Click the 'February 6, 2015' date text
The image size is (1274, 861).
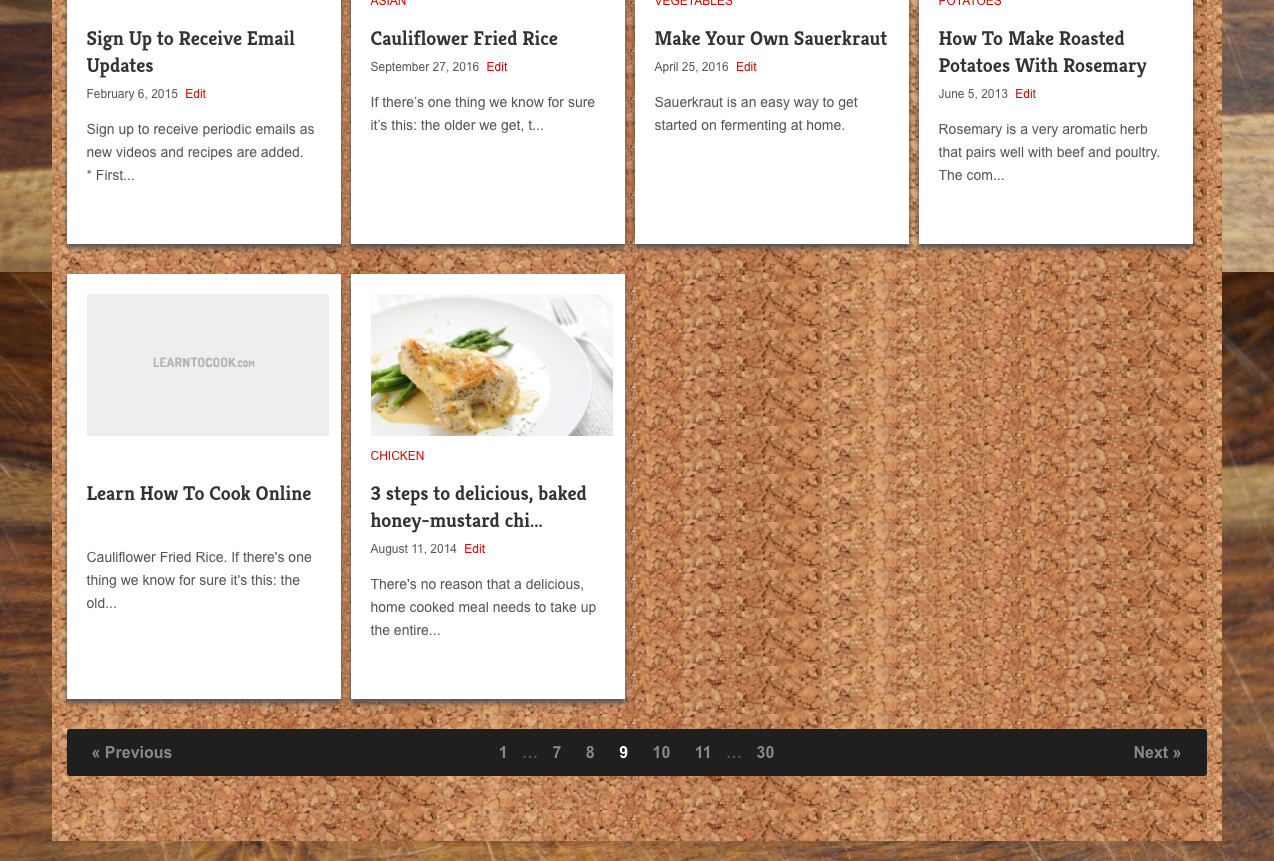[132, 94]
